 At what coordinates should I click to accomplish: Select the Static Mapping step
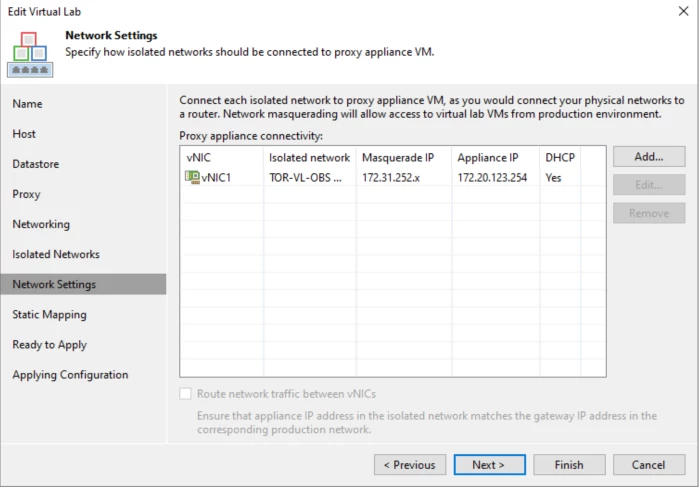tap(49, 314)
